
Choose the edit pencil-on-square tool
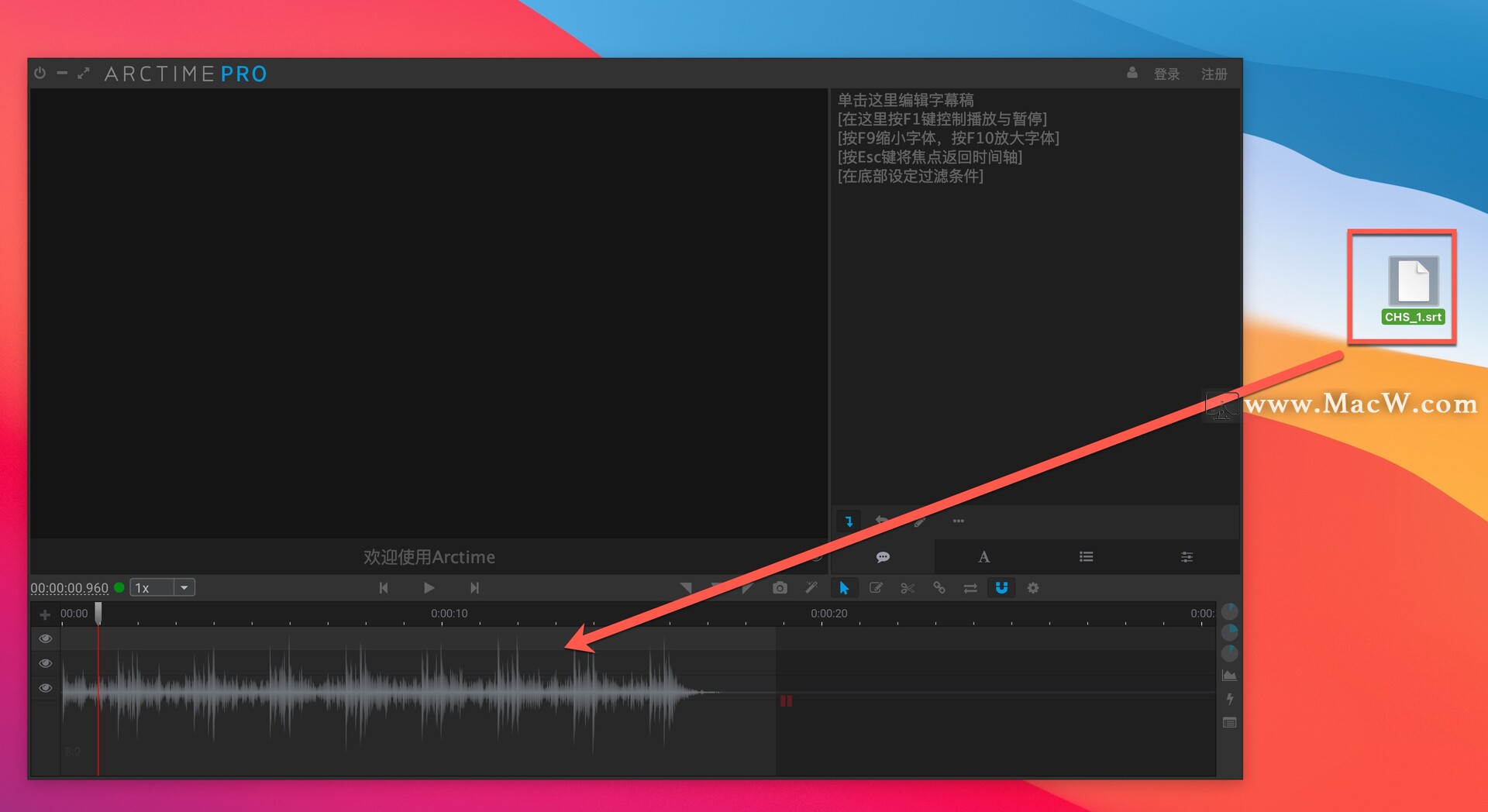[876, 588]
